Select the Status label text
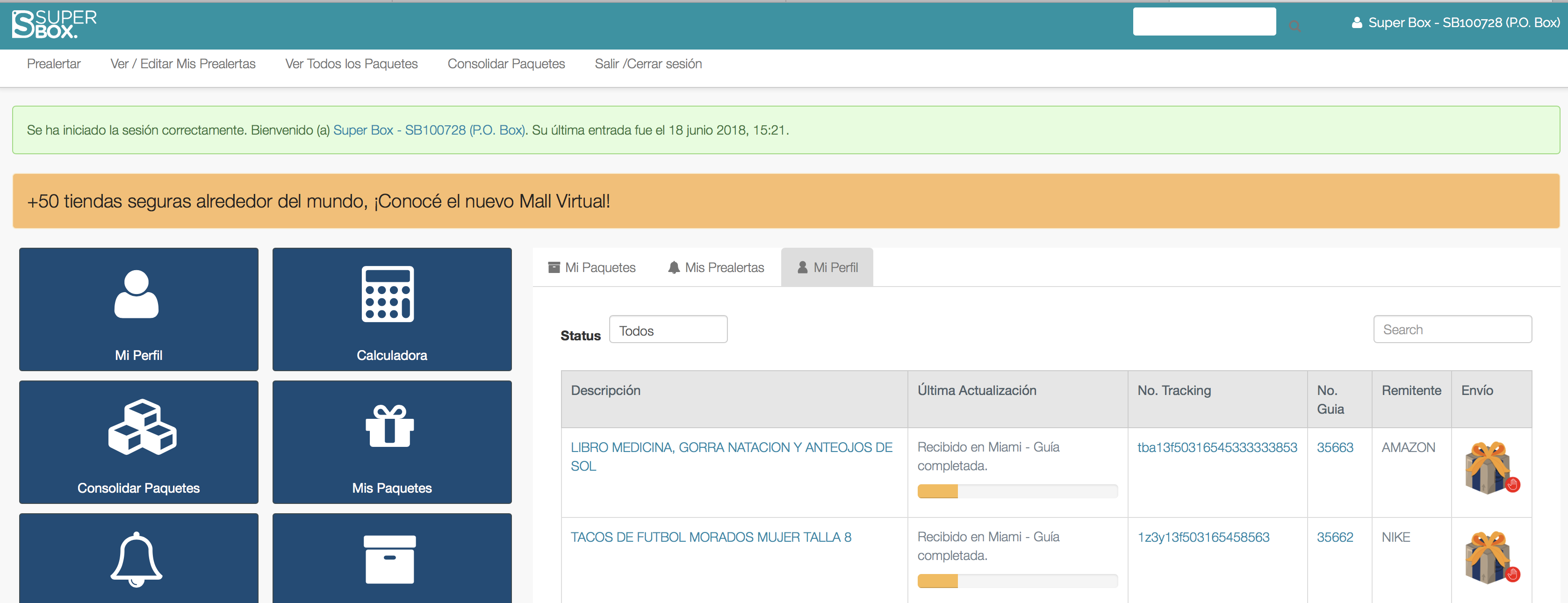 pos(581,336)
